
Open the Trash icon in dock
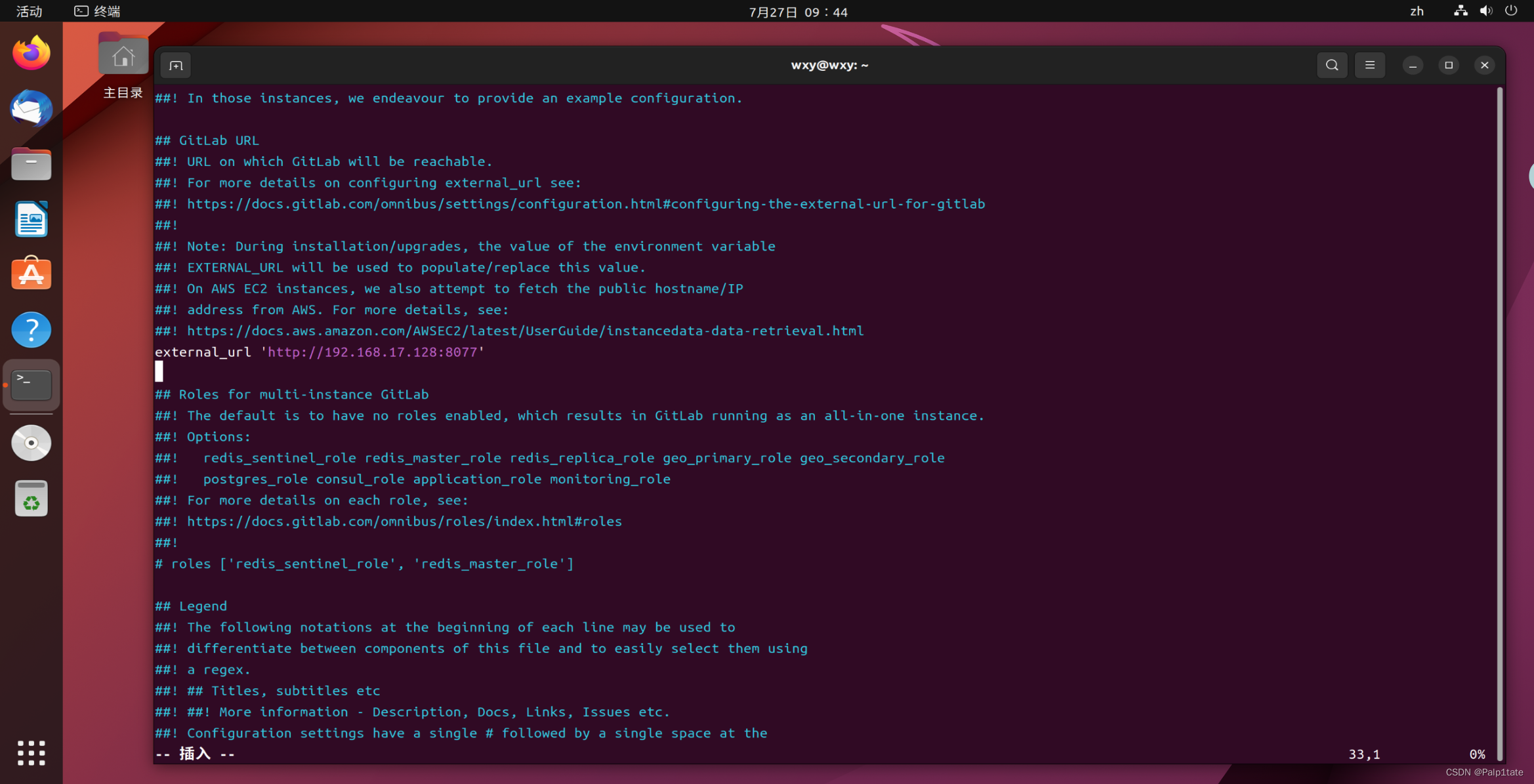pyautogui.click(x=31, y=499)
